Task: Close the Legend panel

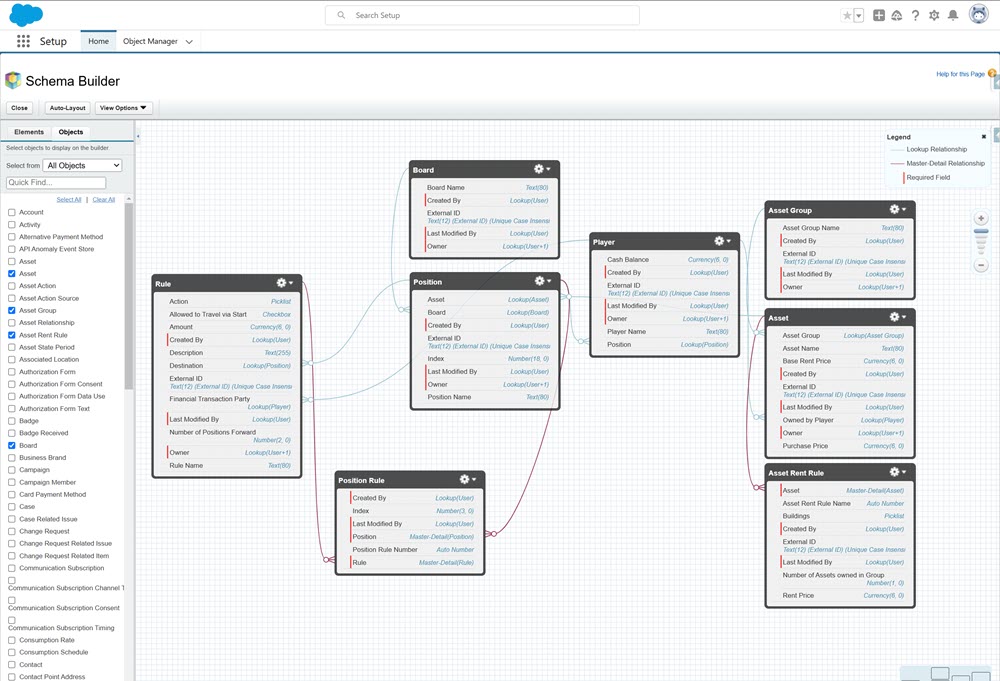Action: pos(983,136)
